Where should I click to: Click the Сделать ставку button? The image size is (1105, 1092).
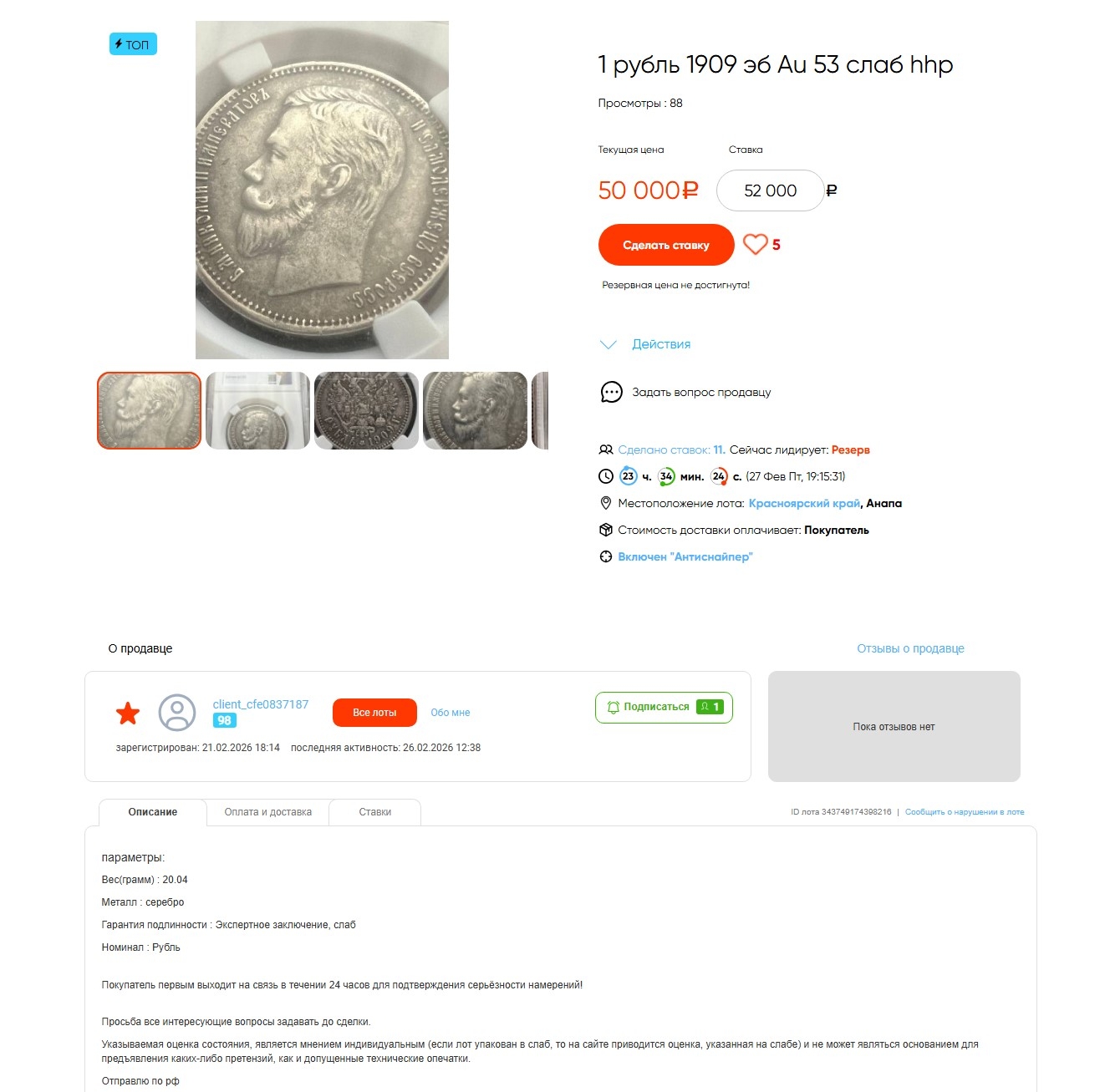pyautogui.click(x=666, y=245)
